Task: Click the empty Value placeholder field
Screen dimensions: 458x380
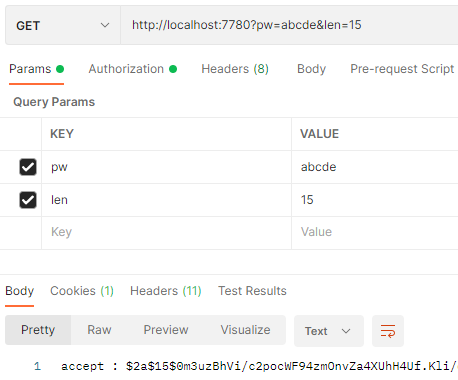Action: tap(375, 232)
